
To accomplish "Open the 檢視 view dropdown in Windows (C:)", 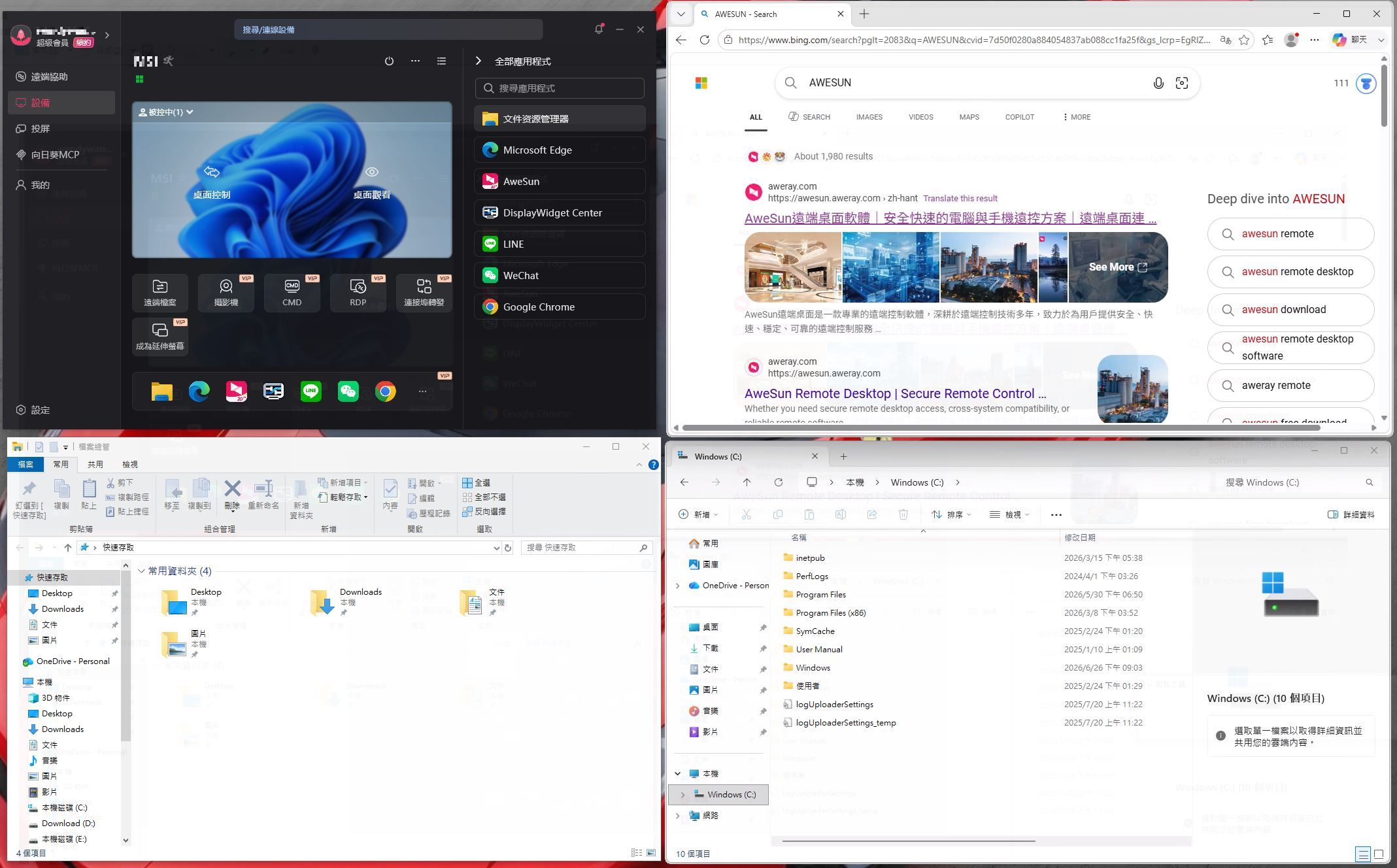I will click(x=1009, y=514).
